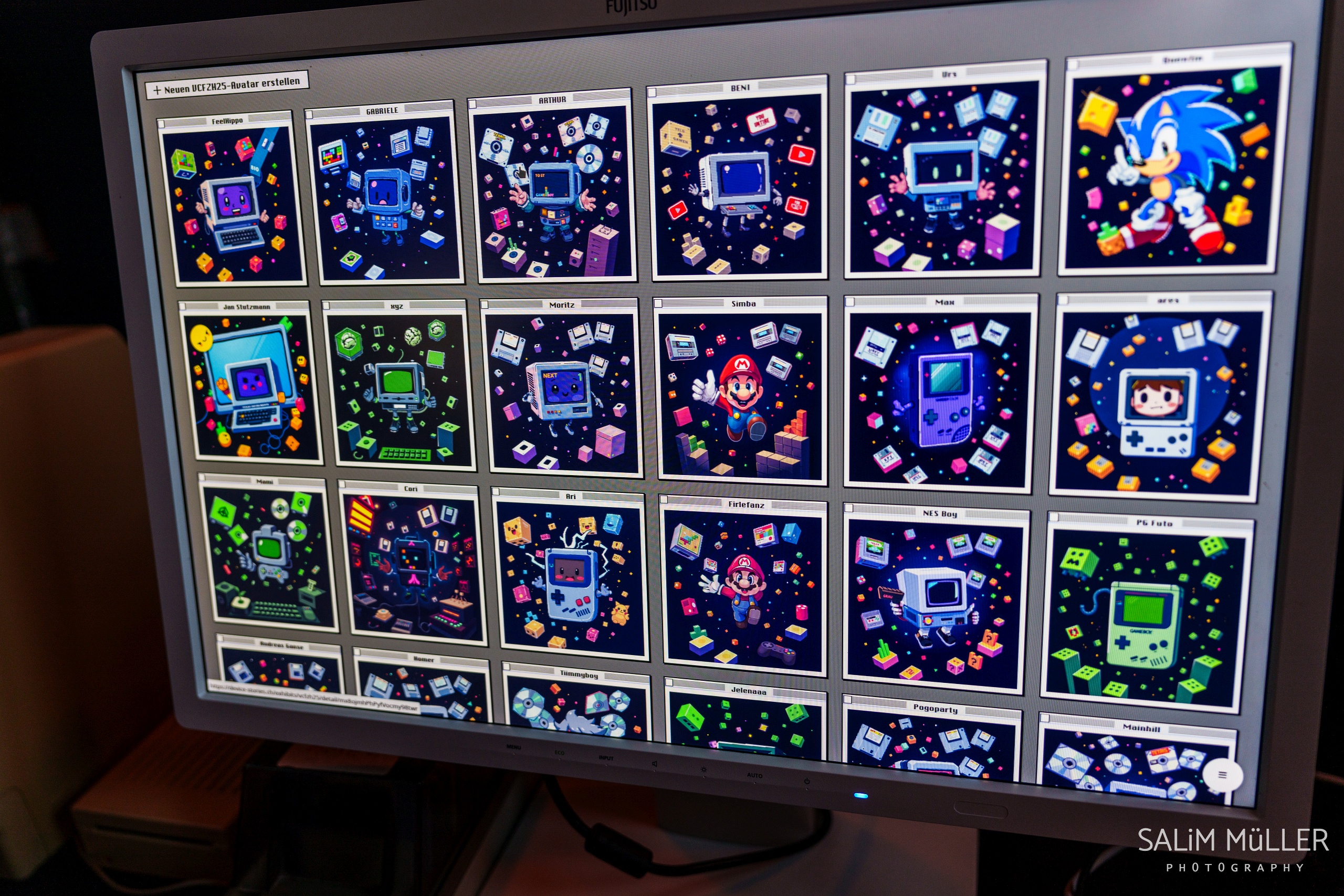Open the round hamburger menu button
The width and height of the screenshot is (1344, 896).
coord(1222,775)
